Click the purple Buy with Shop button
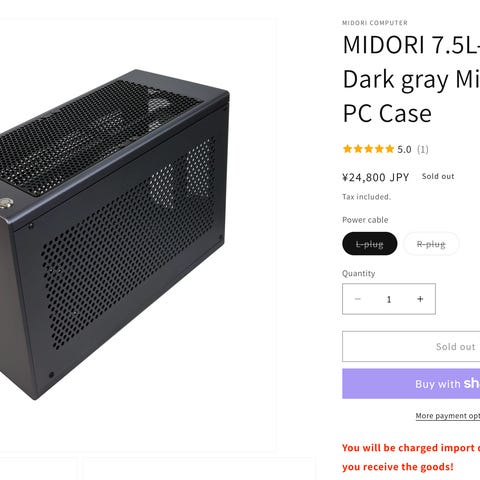This screenshot has width=480, height=480. click(411, 384)
